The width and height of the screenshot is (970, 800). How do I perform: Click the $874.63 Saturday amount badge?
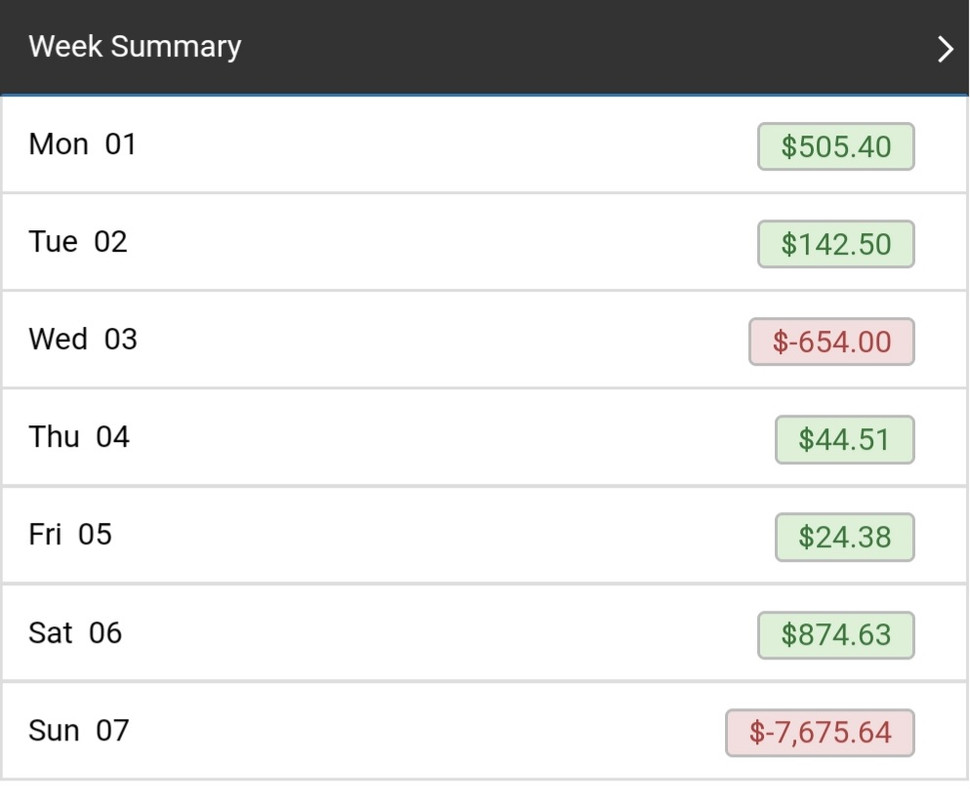pos(835,635)
